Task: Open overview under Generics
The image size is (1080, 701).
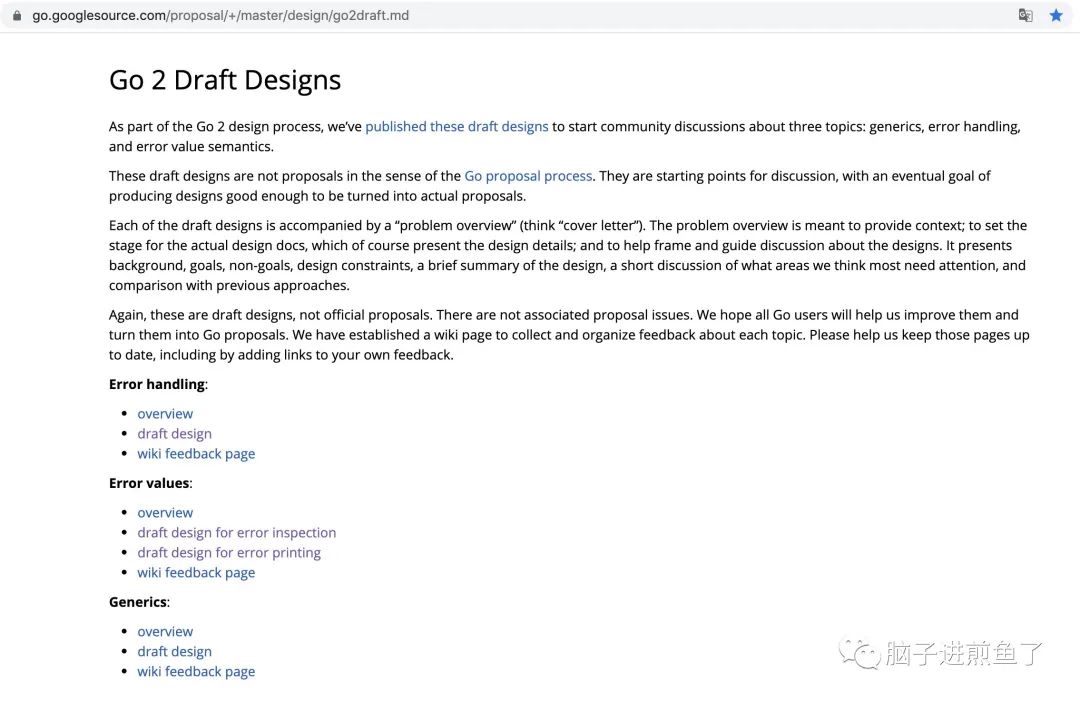Action: (x=165, y=631)
